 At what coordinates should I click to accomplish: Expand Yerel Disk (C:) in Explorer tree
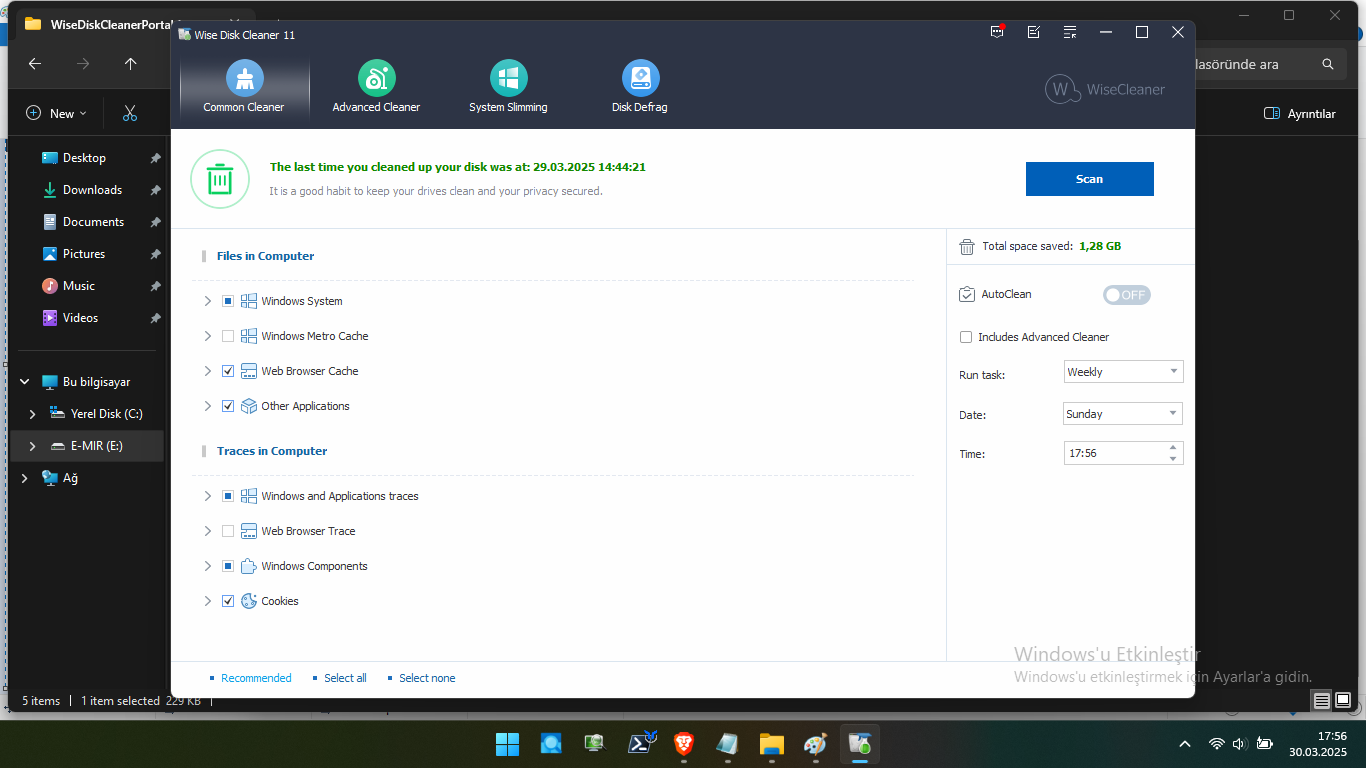[32, 414]
